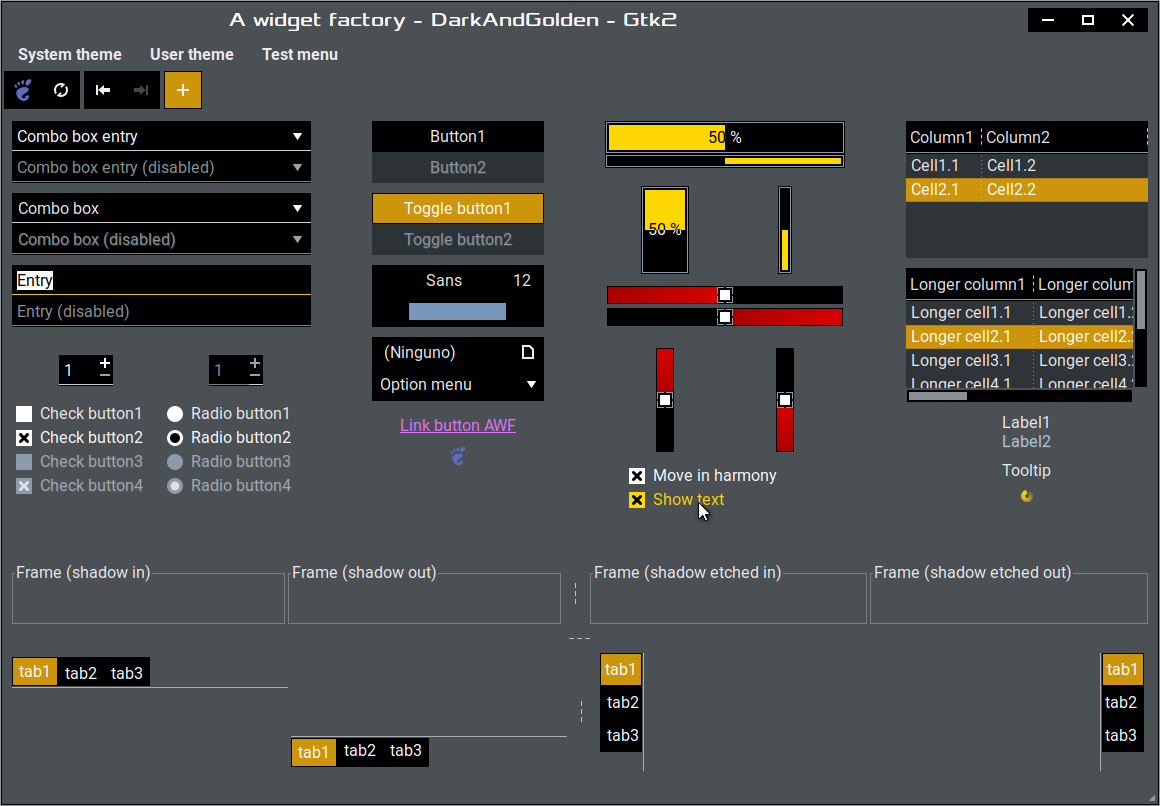
Task: Click disabled Toggle button2
Action: coord(458,239)
